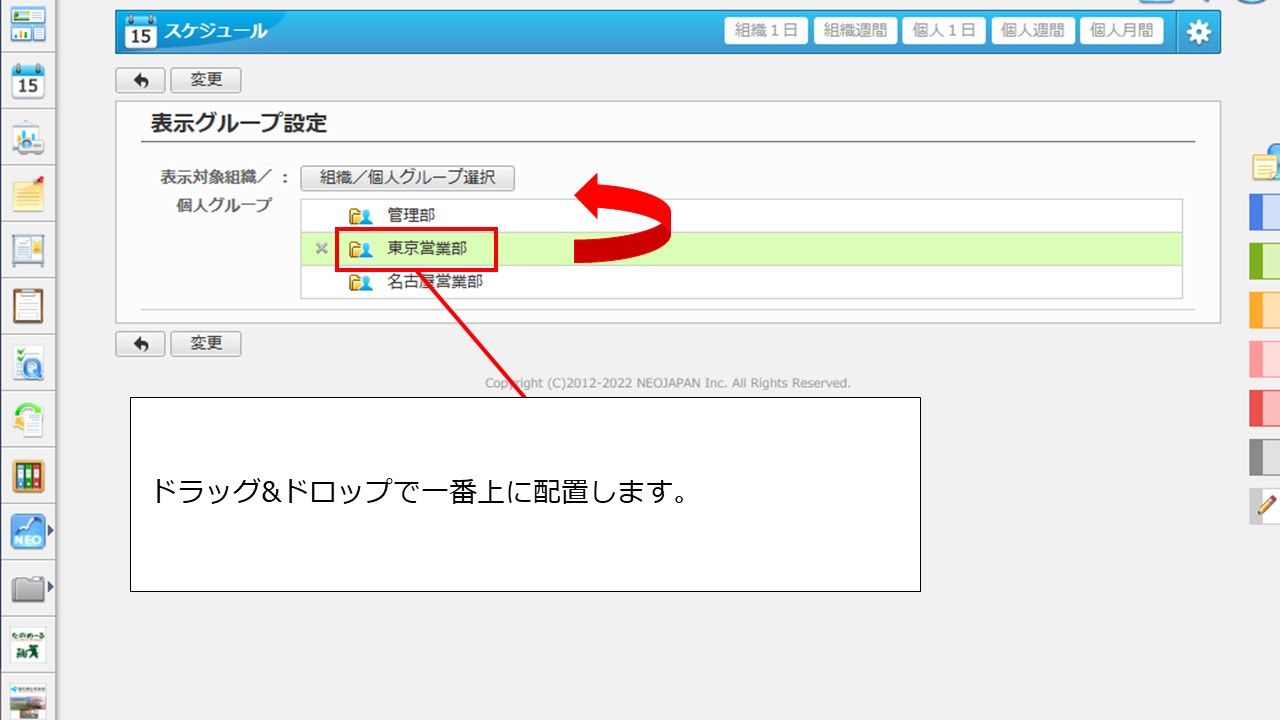
Task: Open the brown clipboard sidebar icon
Action: point(28,305)
